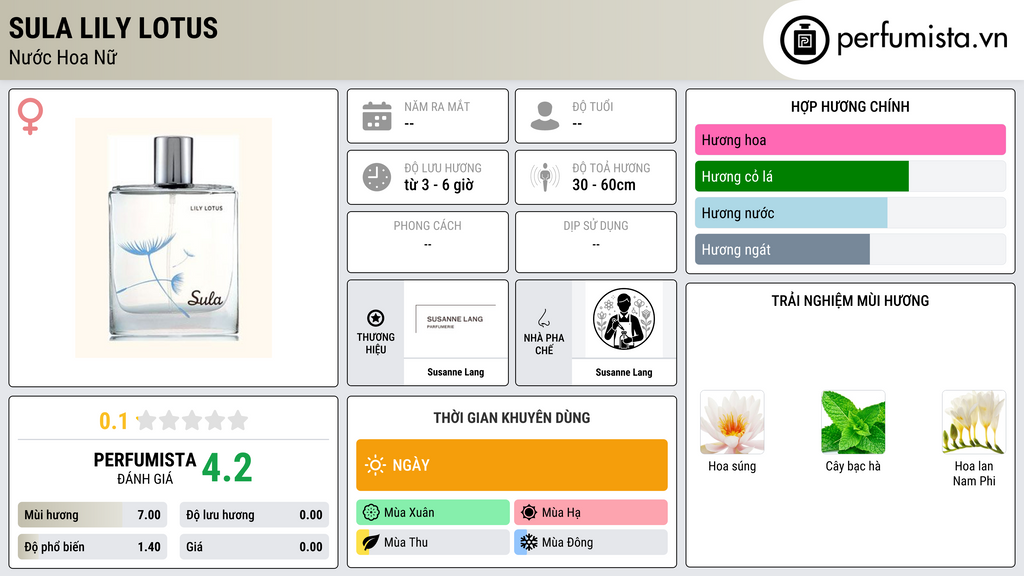Viewport: 1024px width, 576px height.
Task: Click the DỊP SỬ DỤNG occasion box
Action: pyautogui.click(x=596, y=242)
